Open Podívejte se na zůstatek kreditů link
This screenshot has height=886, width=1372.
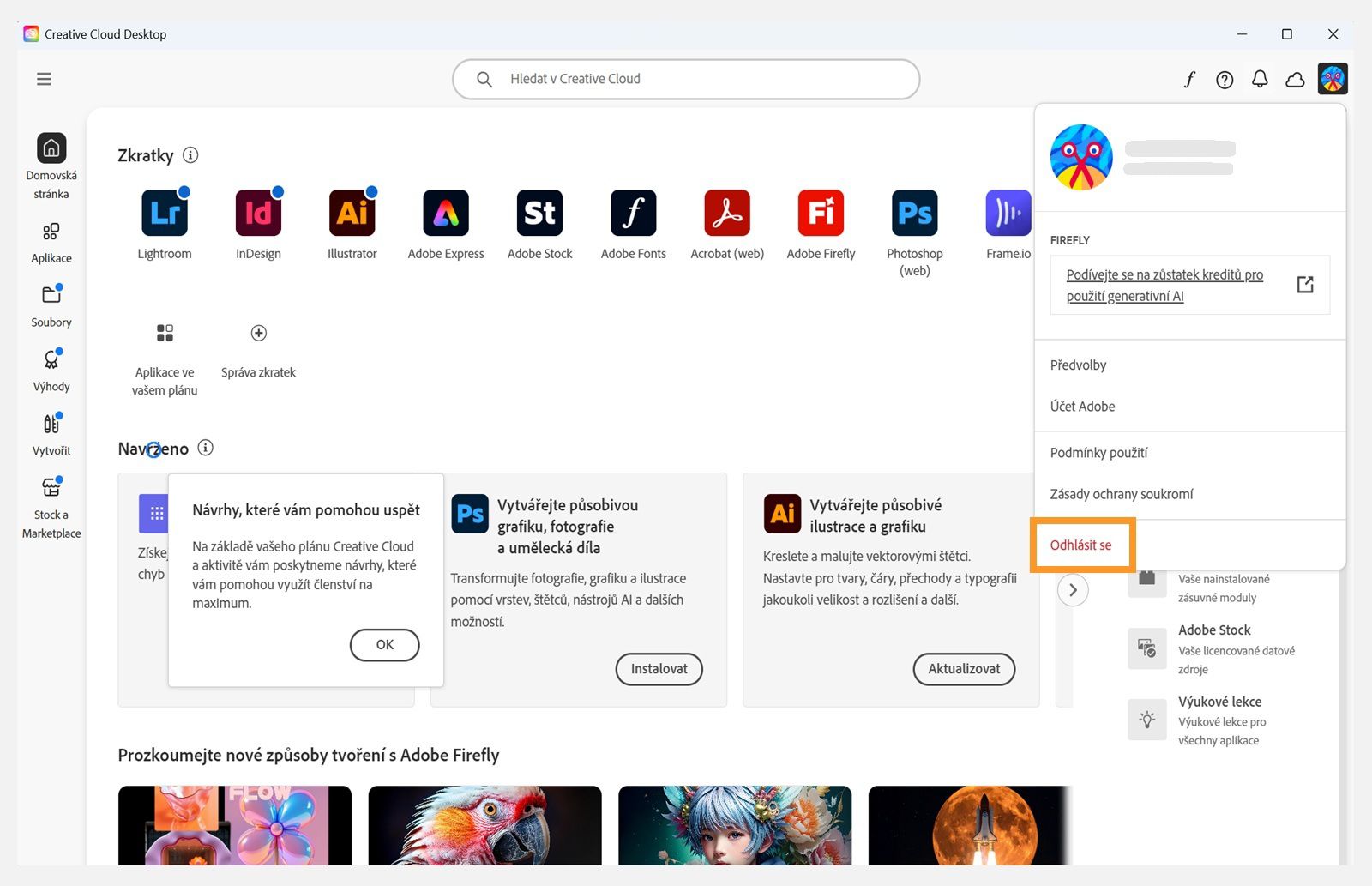pos(1164,286)
